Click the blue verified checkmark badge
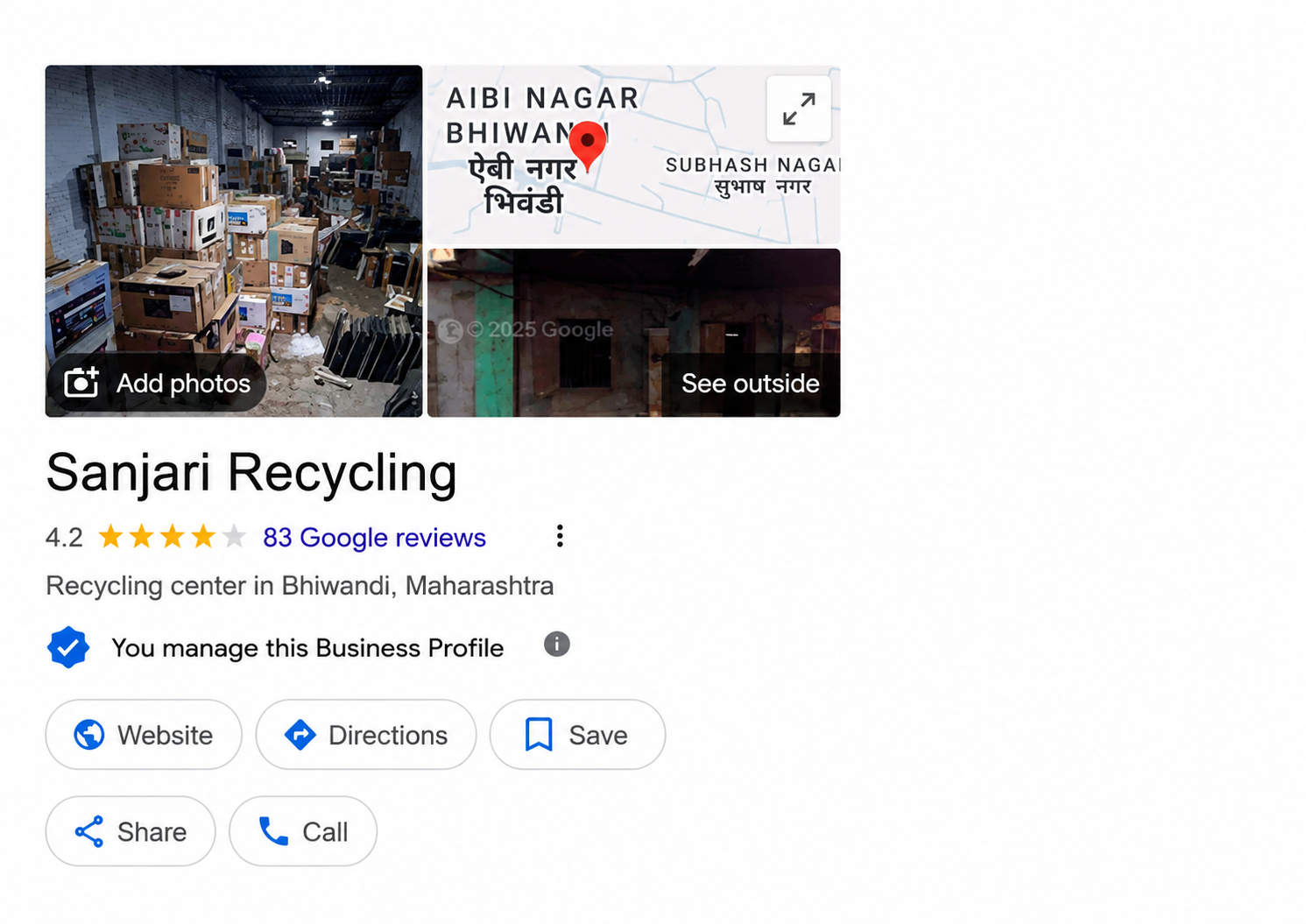Image resolution: width=1306 pixels, height=924 pixels. point(68,647)
